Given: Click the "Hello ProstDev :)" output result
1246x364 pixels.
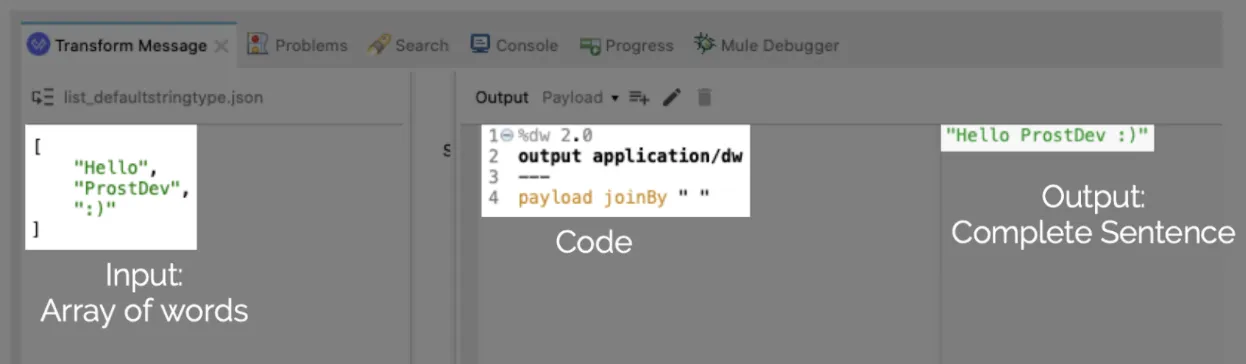Looking at the screenshot, I should 1047,135.
